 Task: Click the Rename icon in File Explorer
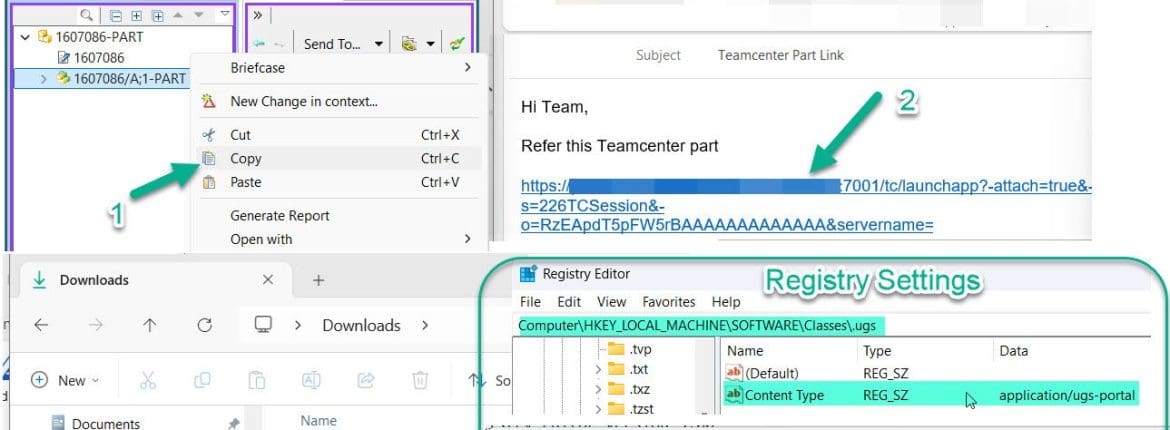pos(311,380)
